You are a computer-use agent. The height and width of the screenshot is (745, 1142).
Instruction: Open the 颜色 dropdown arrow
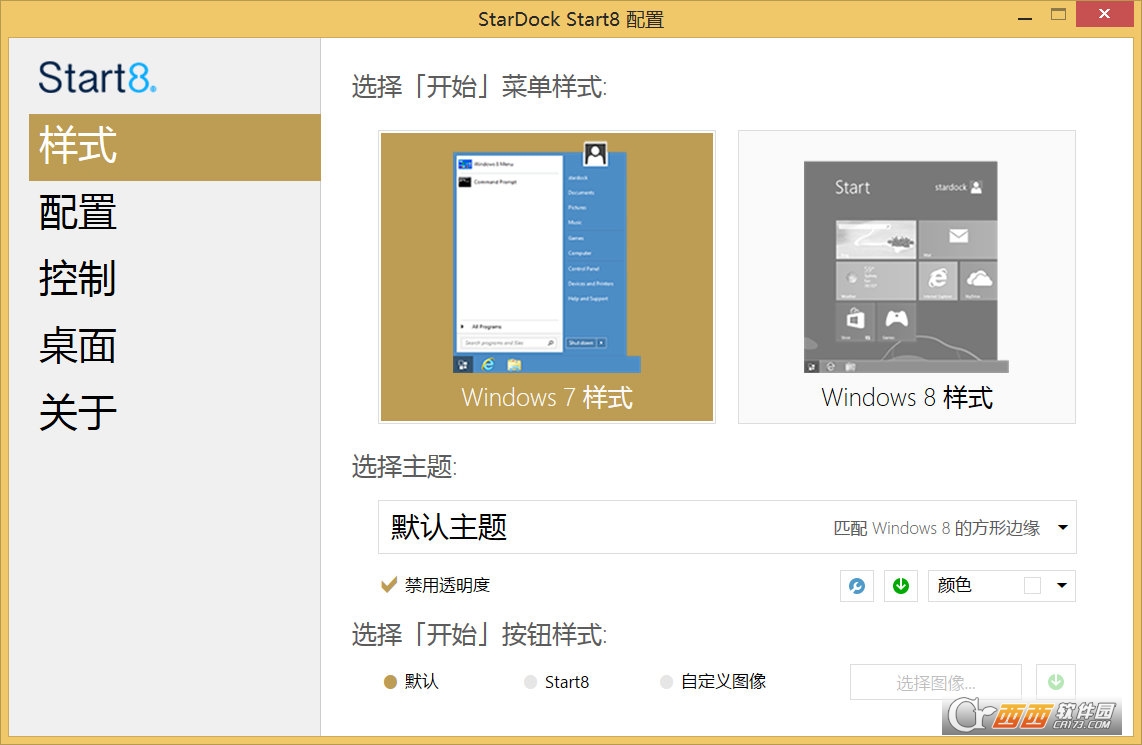click(x=1062, y=586)
